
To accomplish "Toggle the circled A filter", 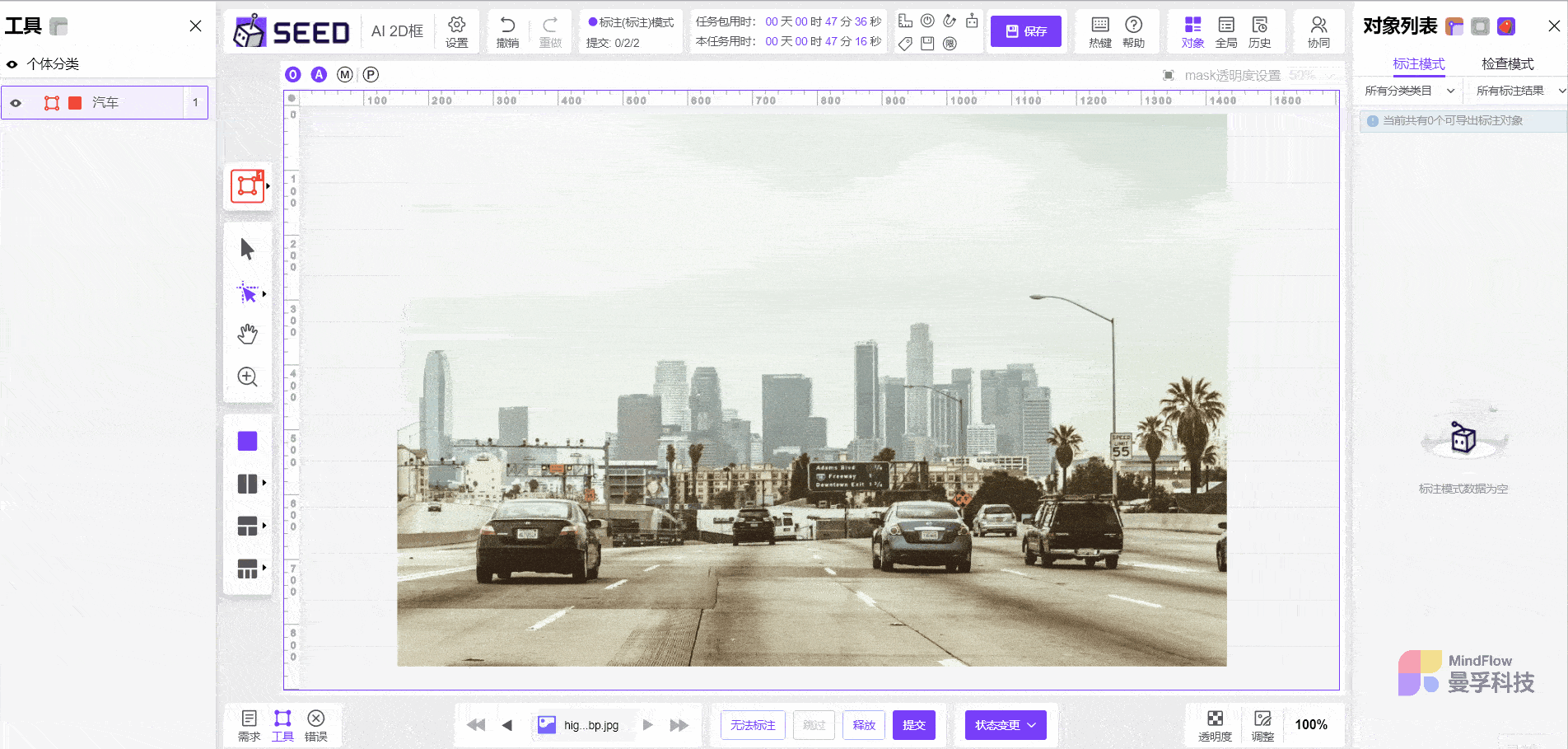I will 319,75.
